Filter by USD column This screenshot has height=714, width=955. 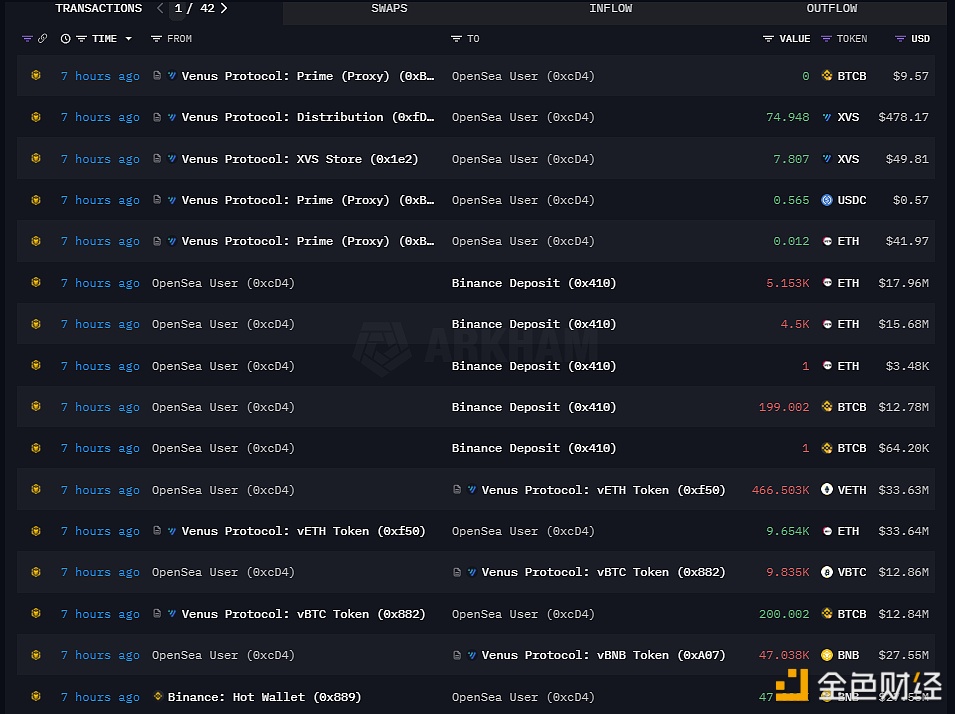click(x=900, y=39)
